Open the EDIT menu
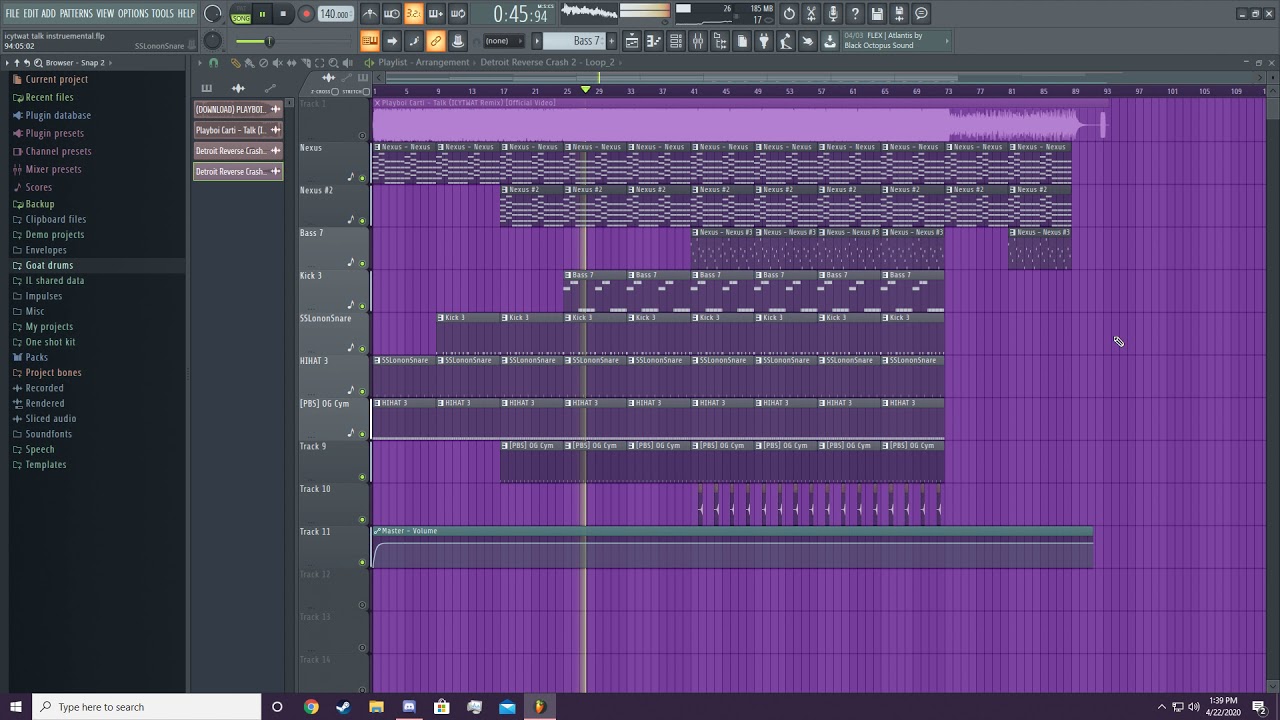Image resolution: width=1280 pixels, height=720 pixels. point(31,13)
